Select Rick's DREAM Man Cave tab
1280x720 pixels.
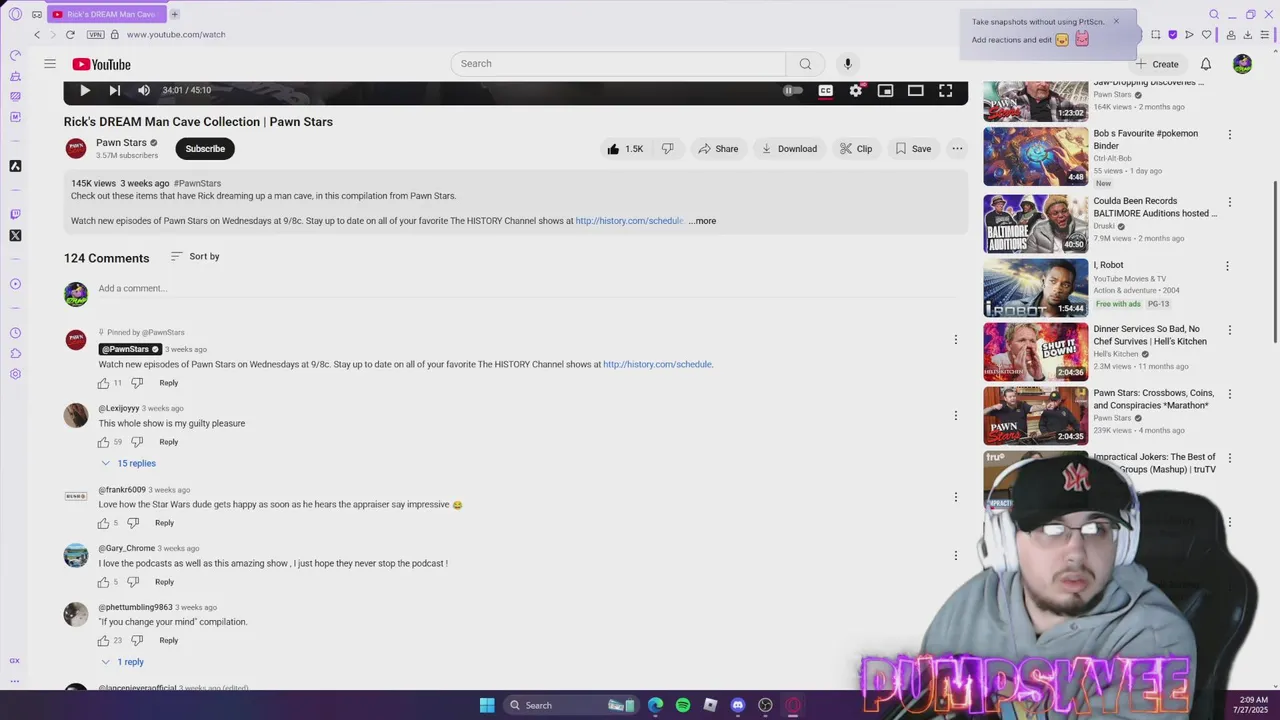point(105,14)
